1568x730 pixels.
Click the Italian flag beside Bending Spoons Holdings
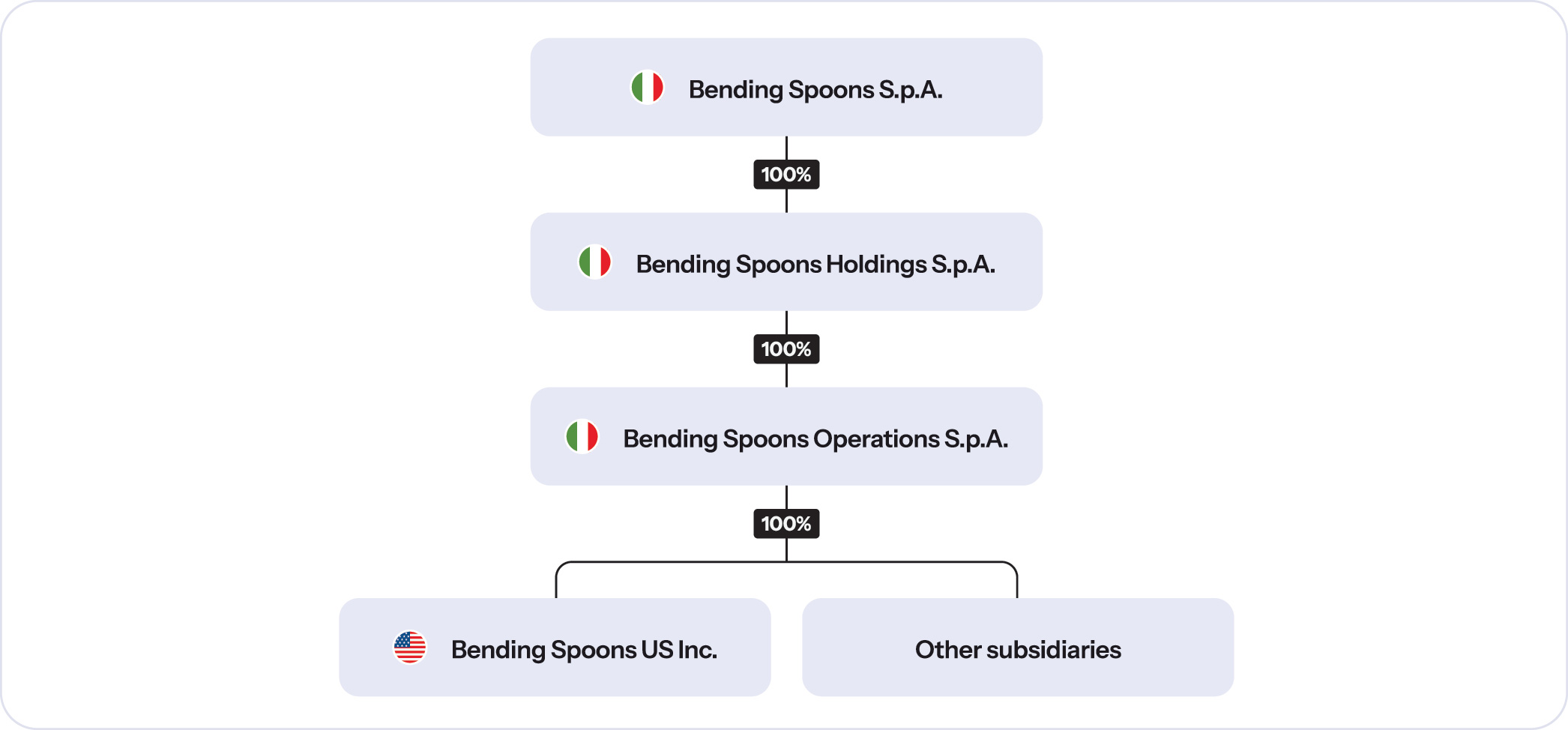594,262
